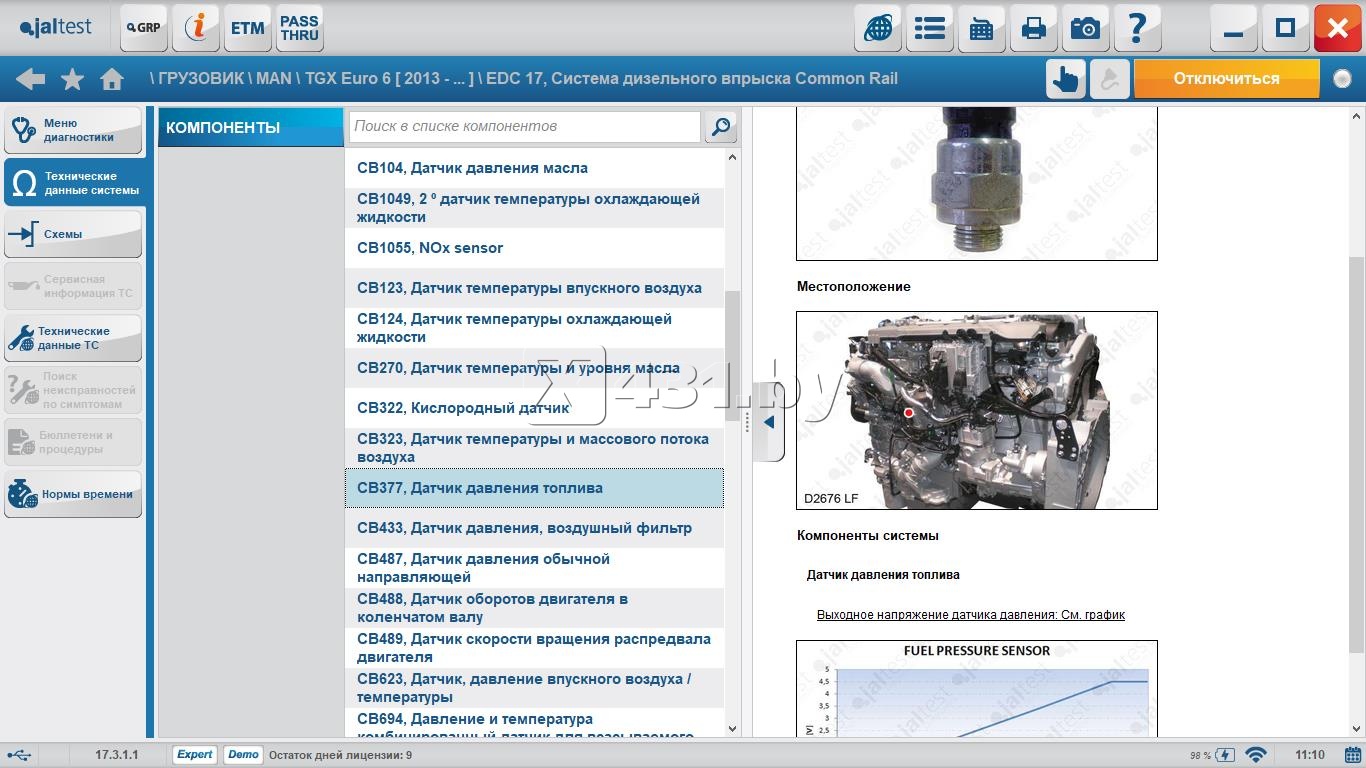1366x768 pixels.
Task: Collapse the components panel with arrow handle
Action: (768, 423)
